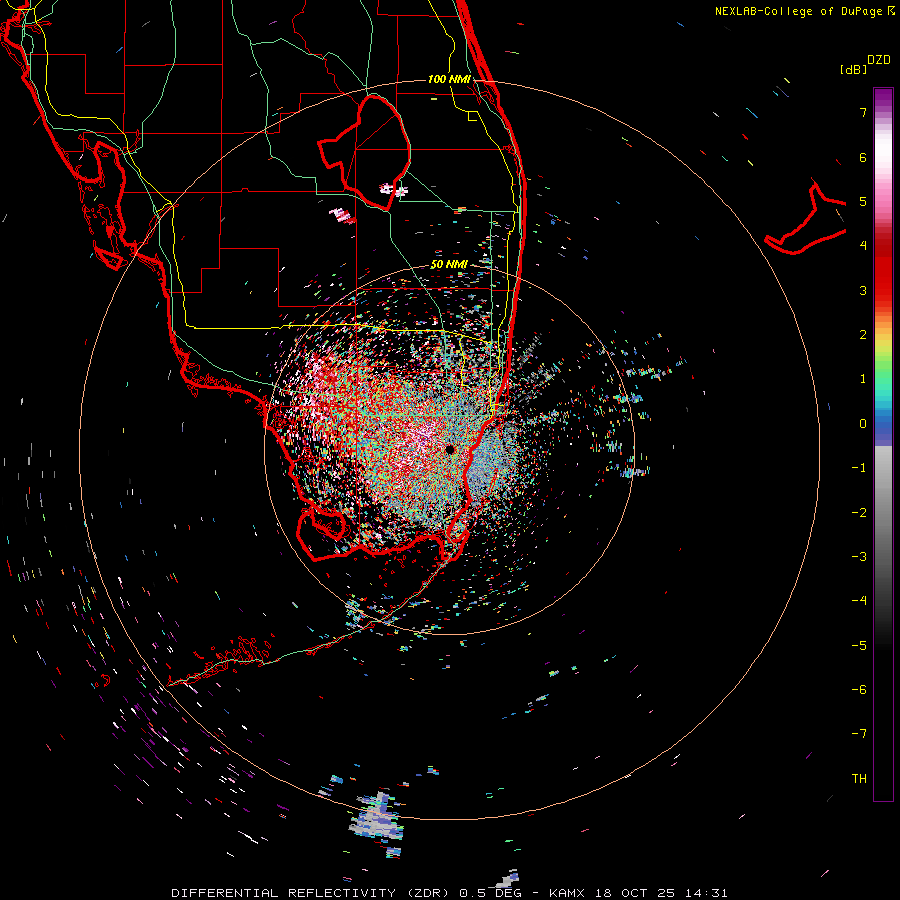This screenshot has width=900, height=900.
Task: Click the 2 value on color scale
Action: (x=863, y=335)
